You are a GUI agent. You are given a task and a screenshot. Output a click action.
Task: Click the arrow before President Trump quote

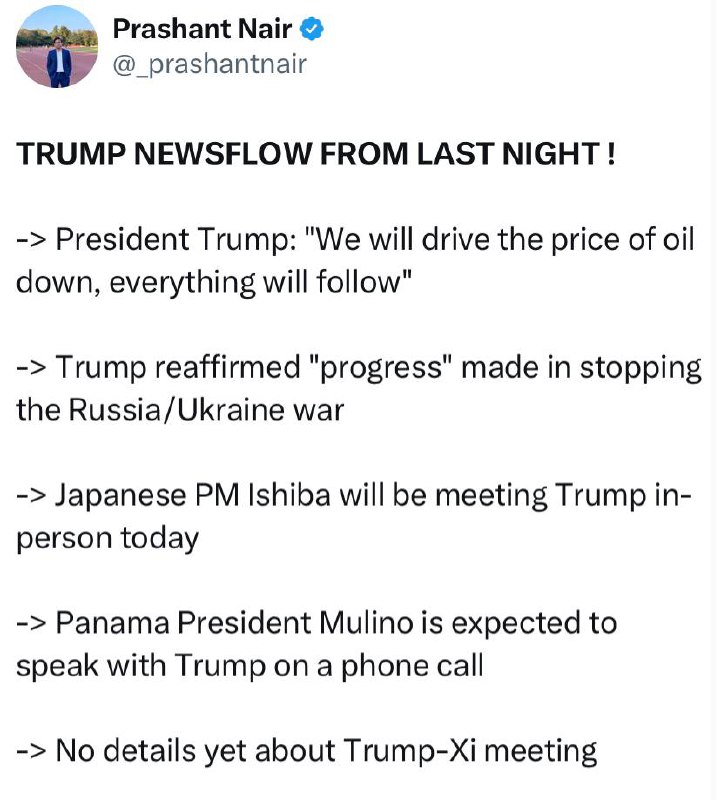click(x=32, y=239)
